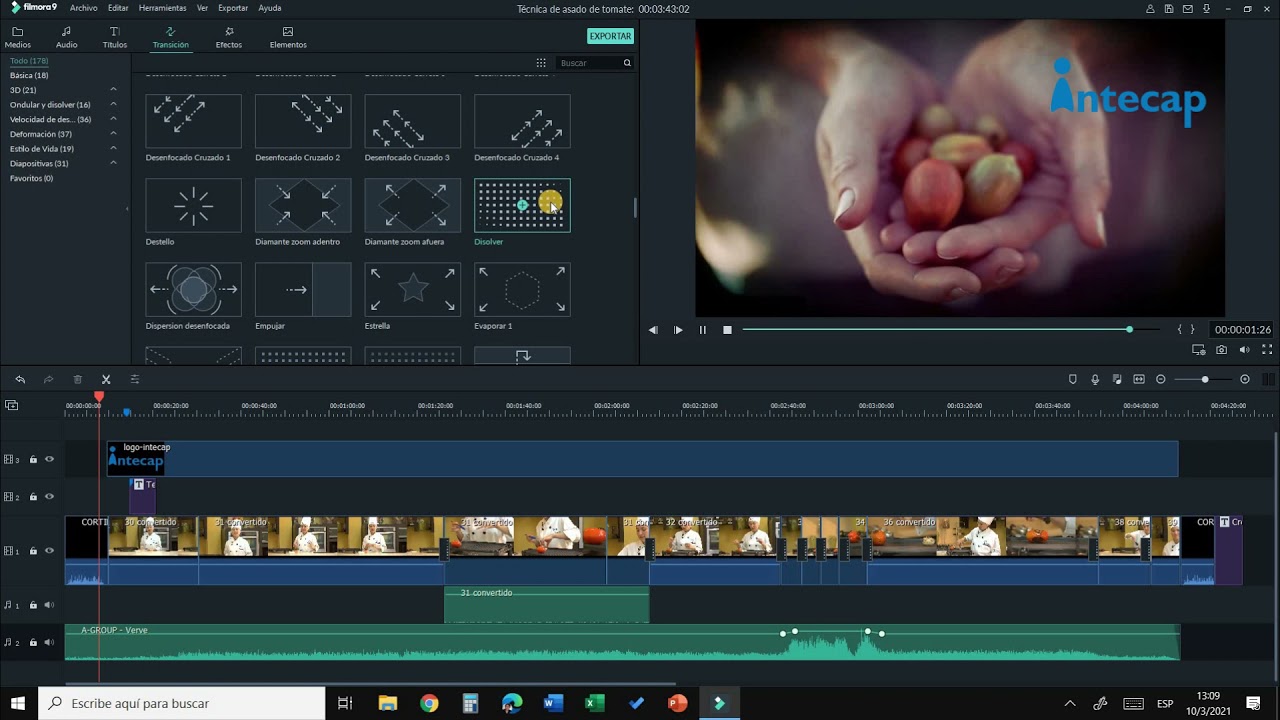Open the Elementos tab
This screenshot has height=720, width=1280.
click(288, 37)
